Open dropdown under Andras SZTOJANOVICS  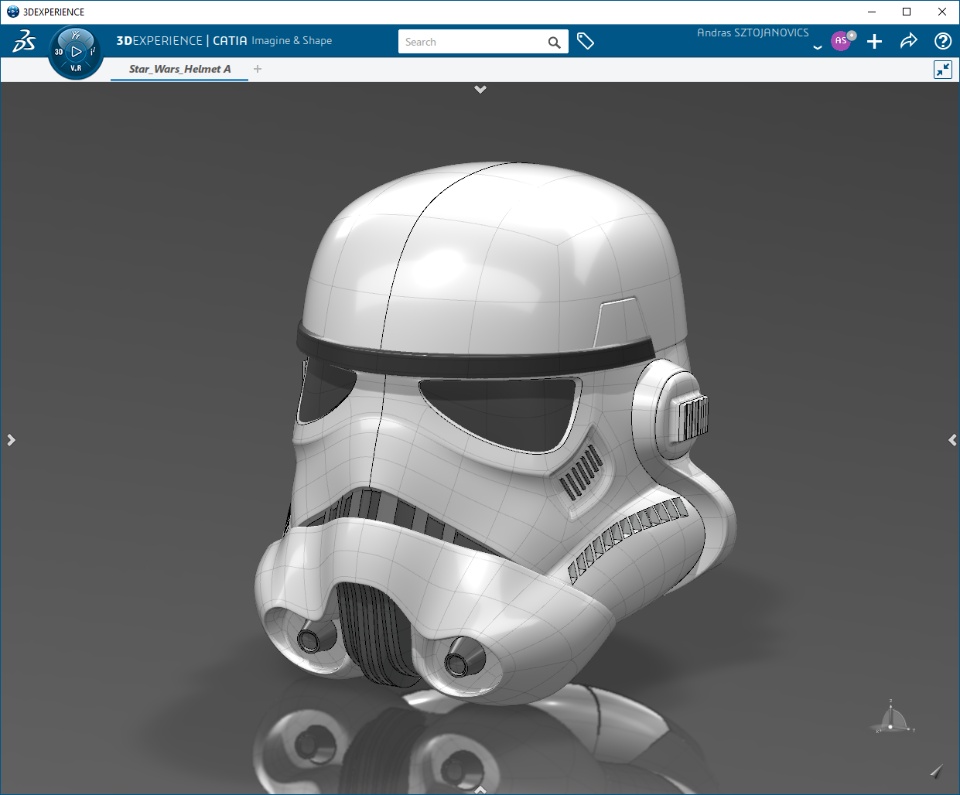pos(817,47)
